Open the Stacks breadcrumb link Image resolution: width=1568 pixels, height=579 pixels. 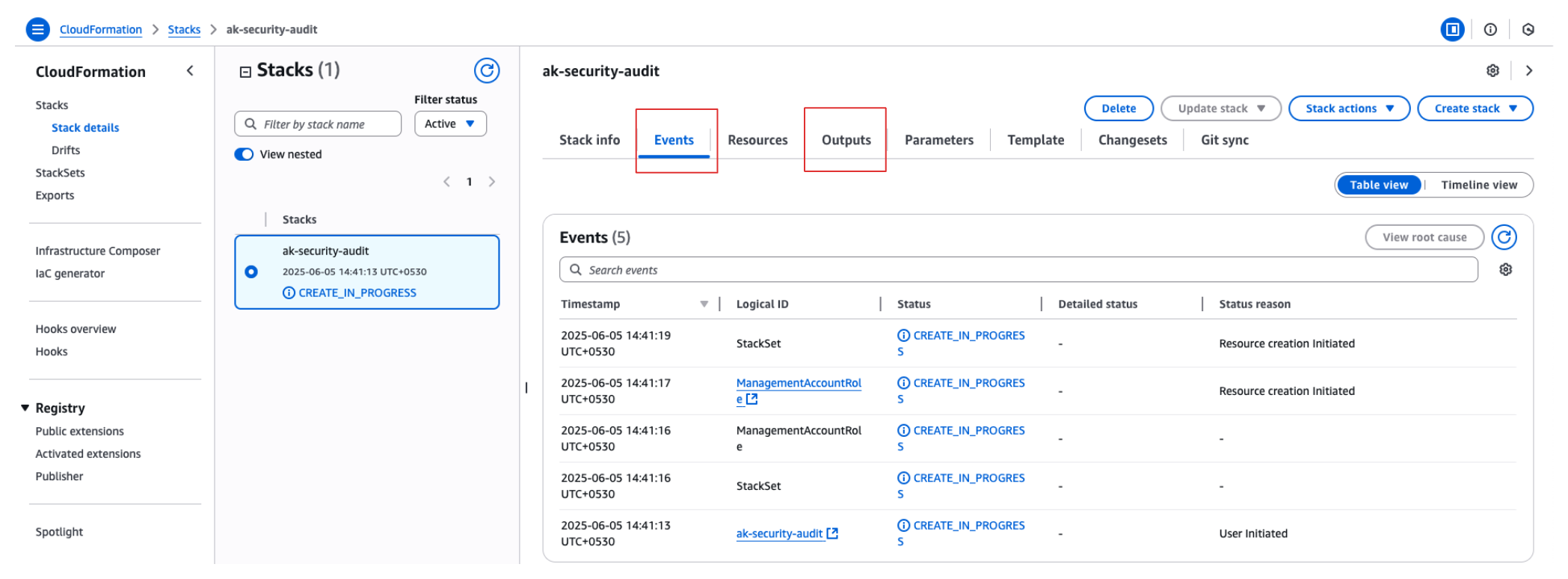[x=184, y=29]
